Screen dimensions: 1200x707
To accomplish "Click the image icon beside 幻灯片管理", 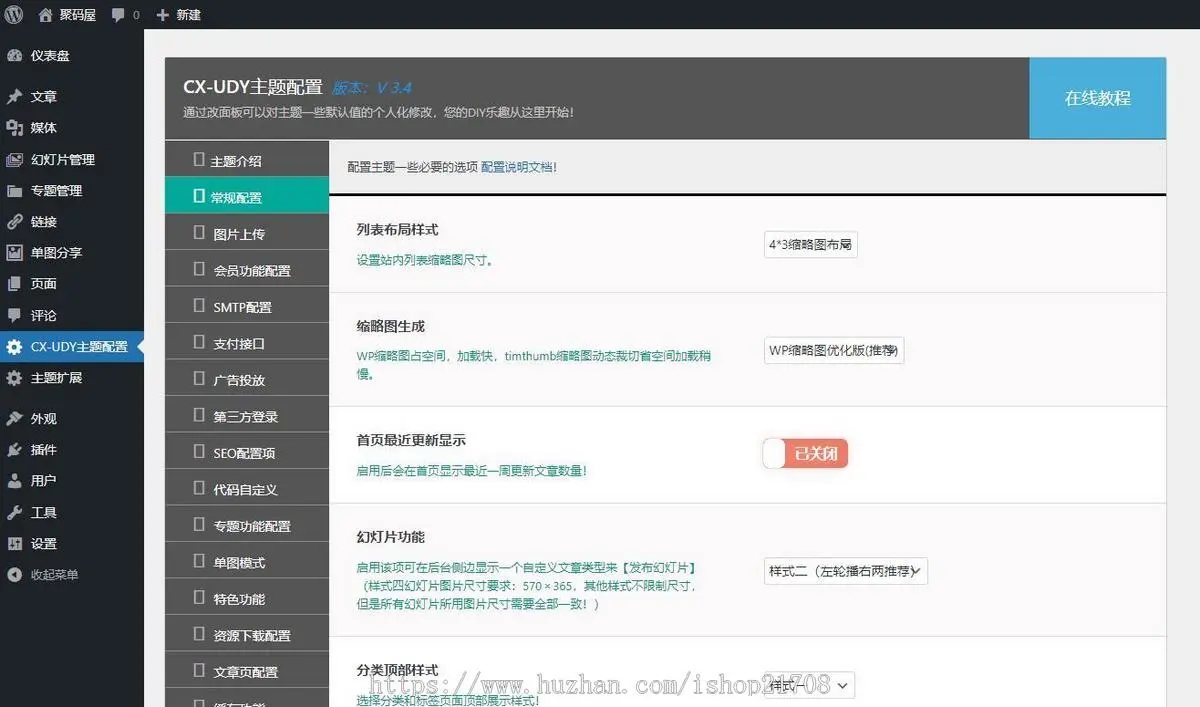I will tap(14, 160).
